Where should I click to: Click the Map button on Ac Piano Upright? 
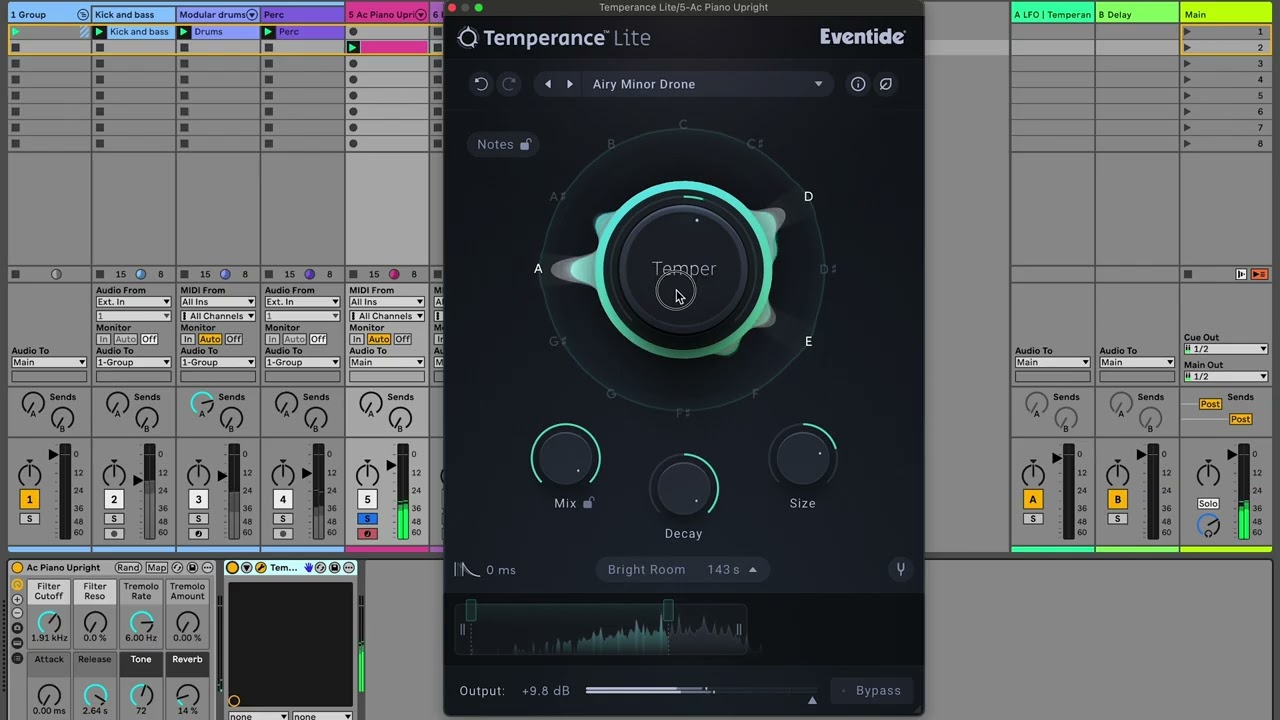coord(157,568)
